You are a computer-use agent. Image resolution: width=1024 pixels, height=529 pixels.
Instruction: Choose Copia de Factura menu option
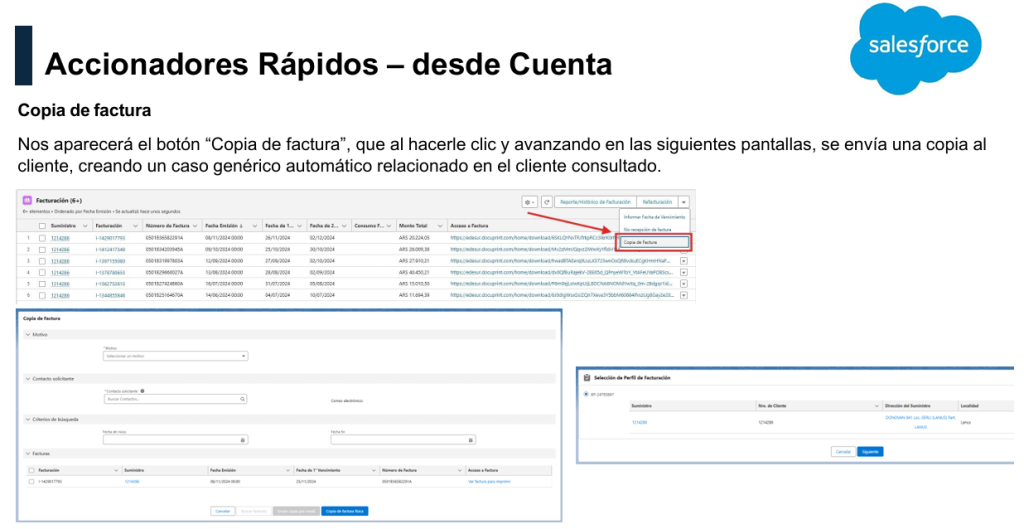tap(653, 242)
